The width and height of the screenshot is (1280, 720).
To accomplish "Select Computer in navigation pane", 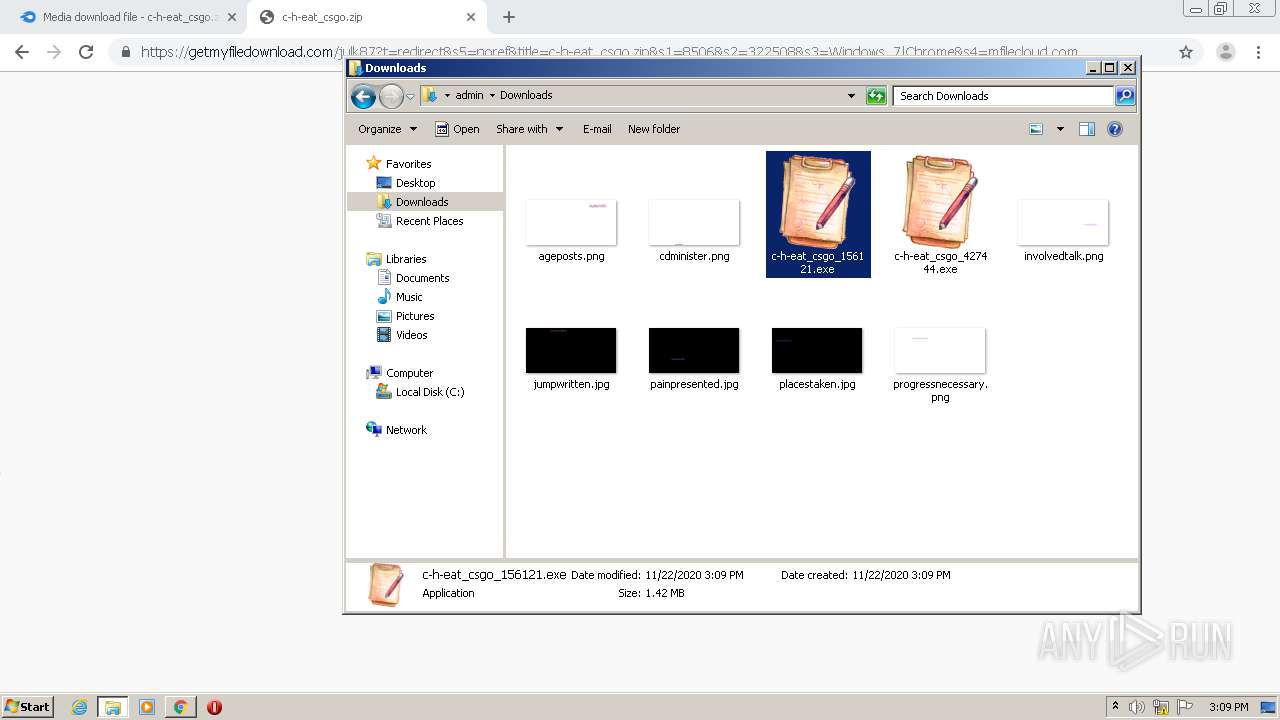I will click(x=409, y=373).
